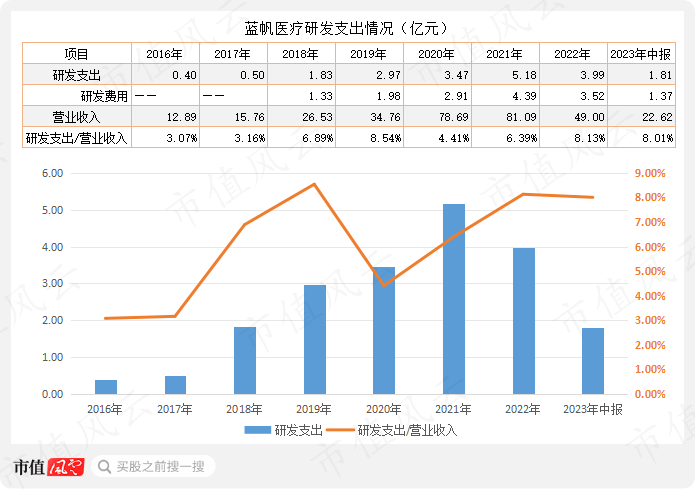
Task: Click 9.00% on right axis
Action: pos(650,173)
